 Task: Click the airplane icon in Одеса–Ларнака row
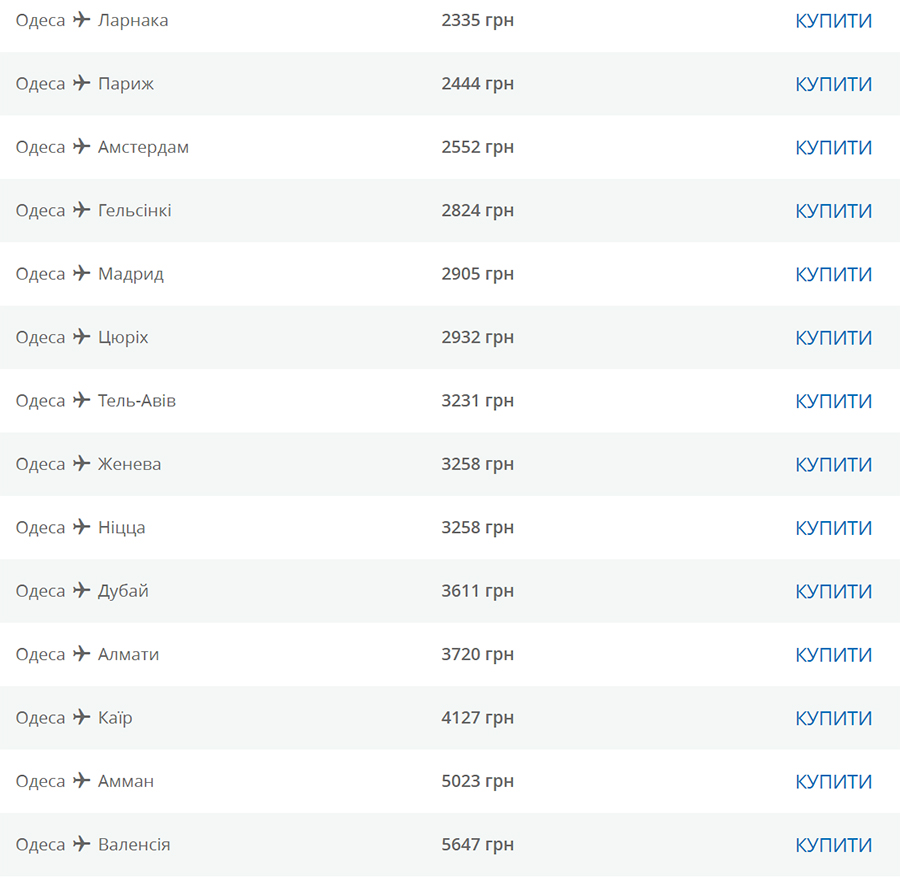pos(82,20)
